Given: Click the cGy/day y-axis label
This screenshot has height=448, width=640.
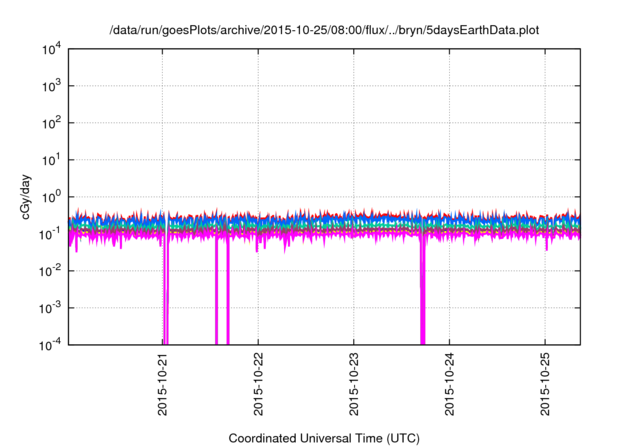Looking at the screenshot, I should 26,197.
